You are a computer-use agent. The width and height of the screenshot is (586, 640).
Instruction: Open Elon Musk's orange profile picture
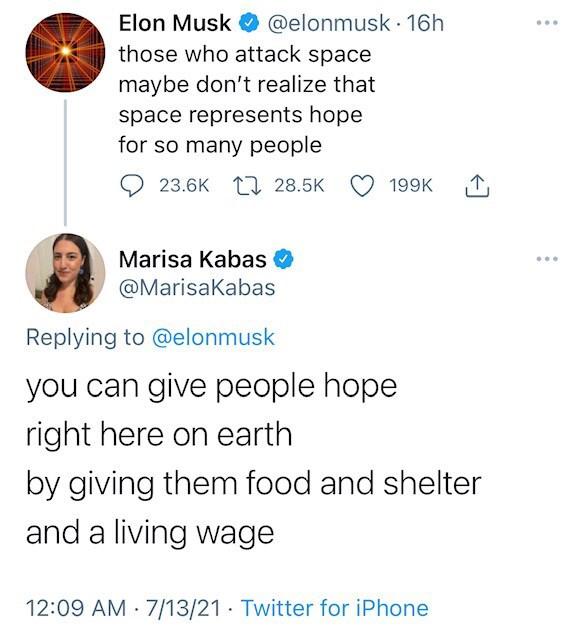click(x=65, y=52)
